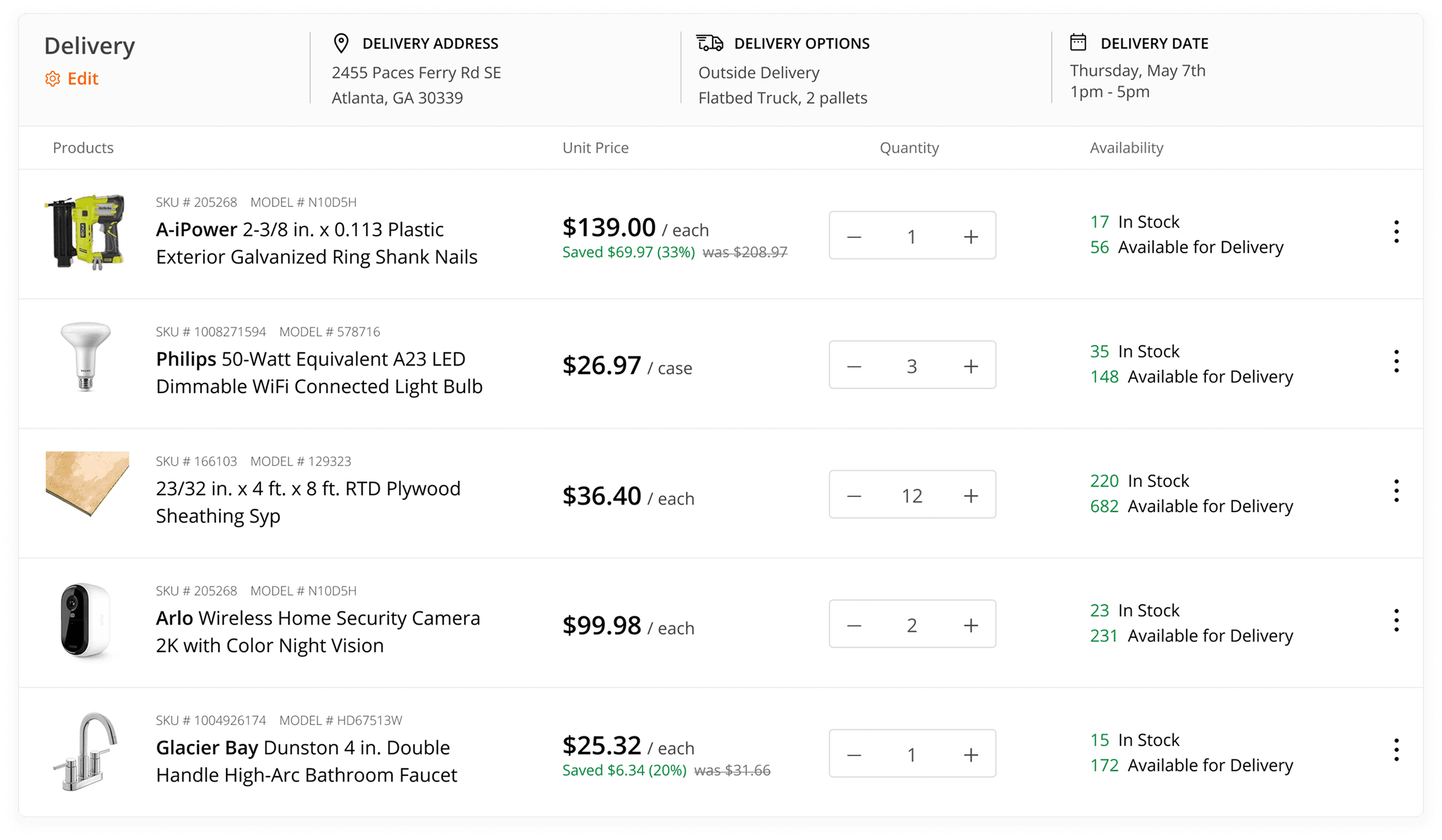The image size is (1442, 840).
Task: Click the delivery date calendar icon
Action: 1078,42
